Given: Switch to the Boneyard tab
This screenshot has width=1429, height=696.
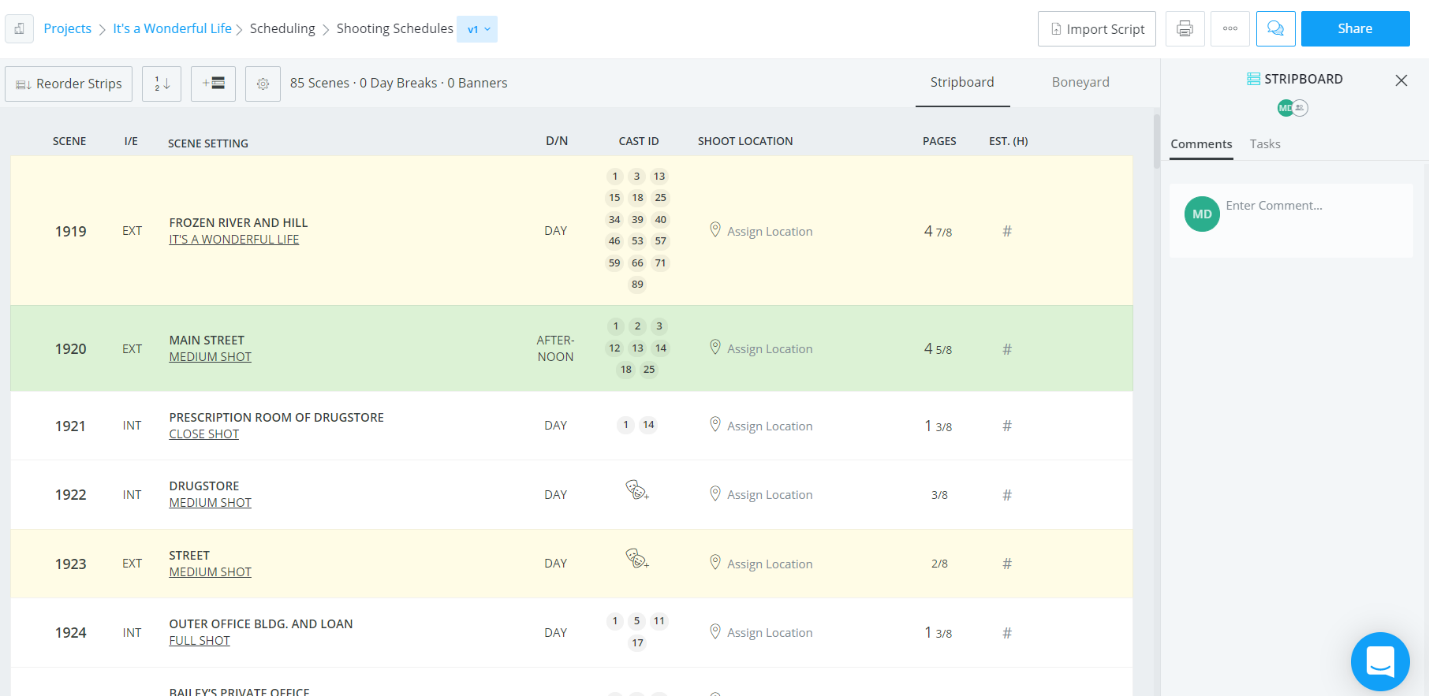Looking at the screenshot, I should tap(1080, 82).
